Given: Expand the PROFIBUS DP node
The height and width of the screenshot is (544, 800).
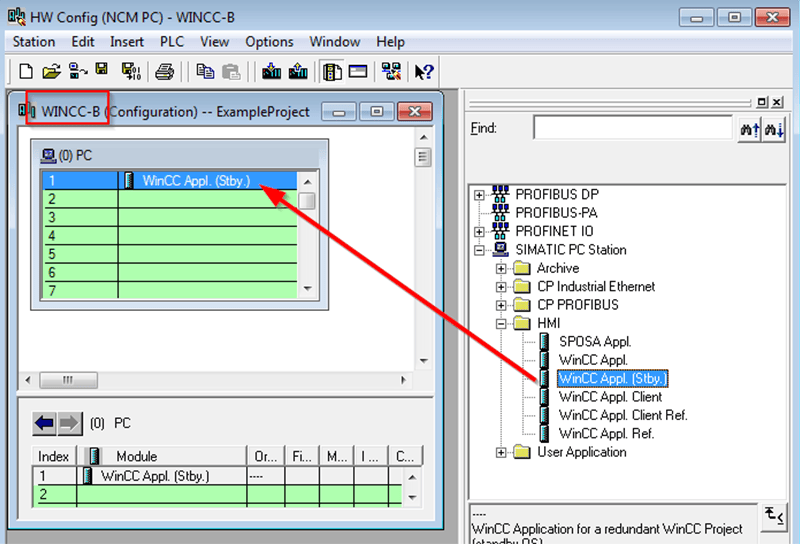Looking at the screenshot, I should click(x=479, y=194).
